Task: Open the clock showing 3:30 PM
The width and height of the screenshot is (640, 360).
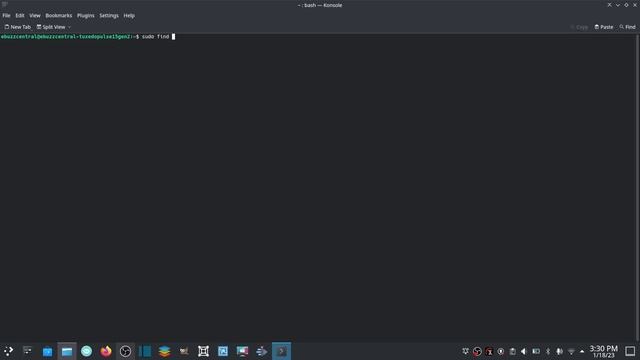Action: [603, 351]
